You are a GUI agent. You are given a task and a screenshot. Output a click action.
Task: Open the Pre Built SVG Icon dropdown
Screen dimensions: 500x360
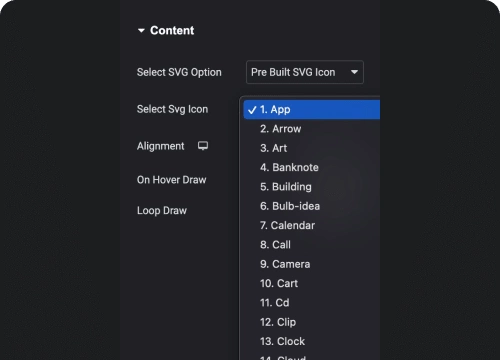tap(305, 72)
